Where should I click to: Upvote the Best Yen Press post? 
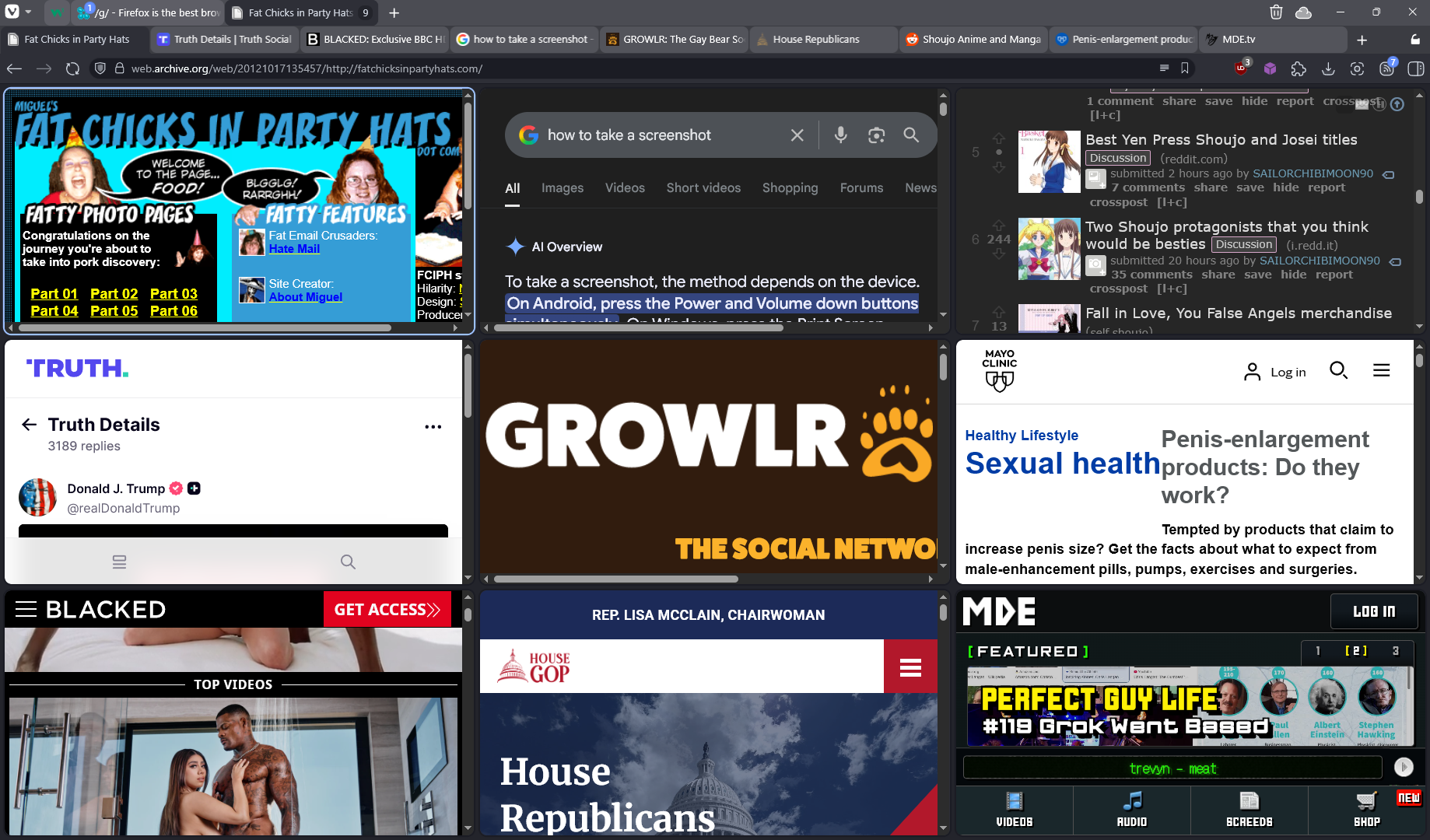pos(999,138)
